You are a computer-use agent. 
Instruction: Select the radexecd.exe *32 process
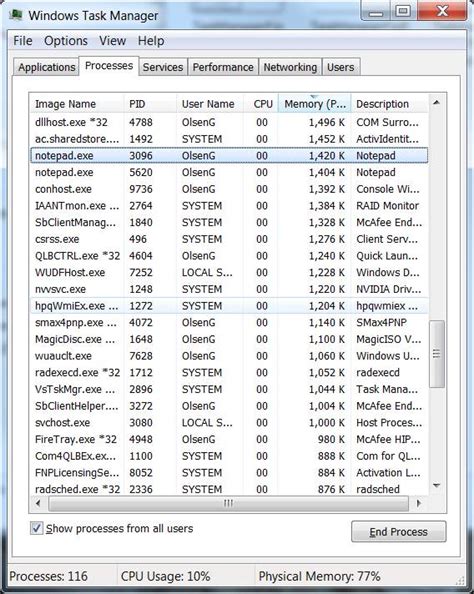229,372
